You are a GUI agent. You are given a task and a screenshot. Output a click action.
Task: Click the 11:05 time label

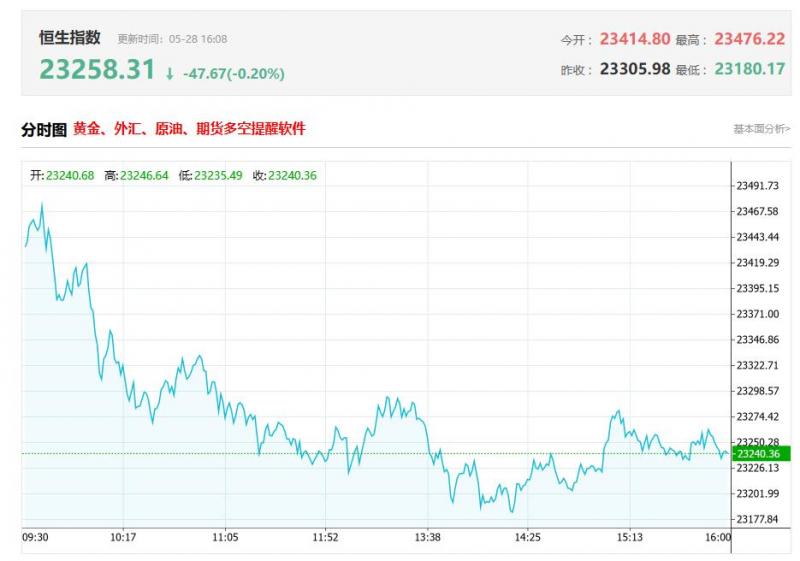(225, 537)
